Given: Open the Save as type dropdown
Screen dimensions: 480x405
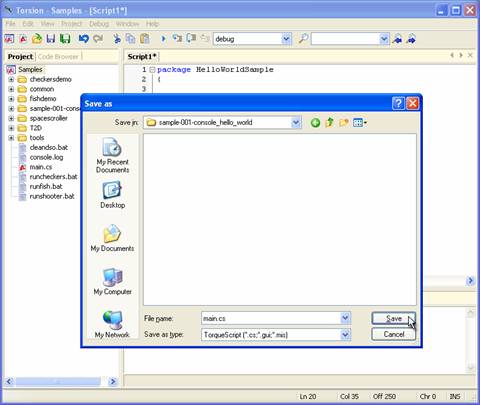Looking at the screenshot, I should pyautogui.click(x=345, y=334).
